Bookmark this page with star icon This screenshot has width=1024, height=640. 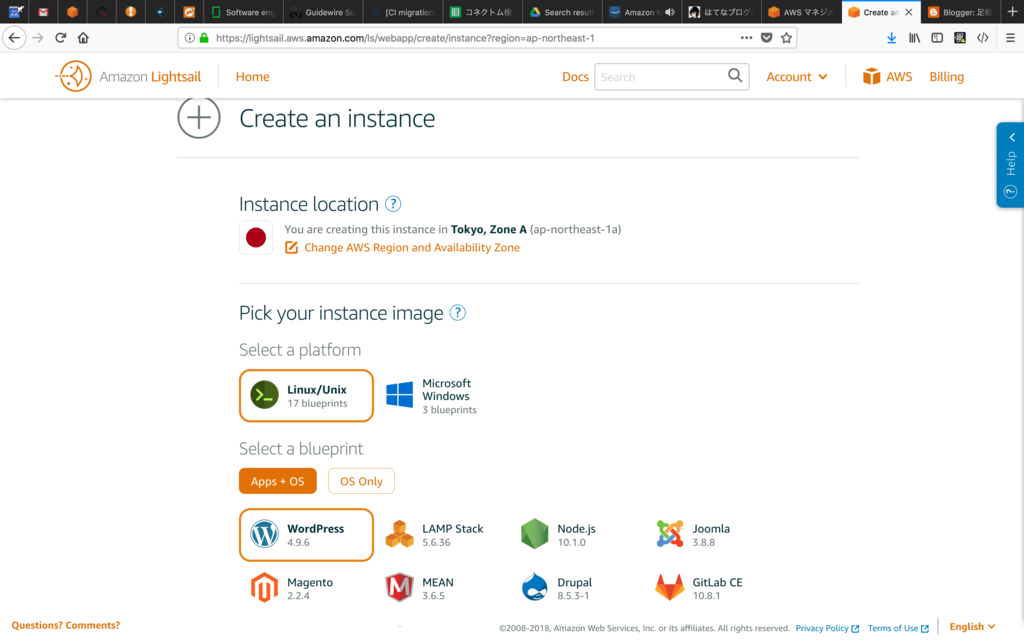[x=786, y=38]
